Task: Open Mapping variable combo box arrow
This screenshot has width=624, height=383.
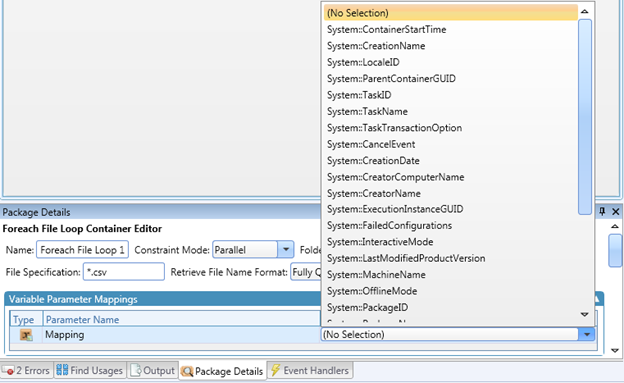Action: [587, 334]
